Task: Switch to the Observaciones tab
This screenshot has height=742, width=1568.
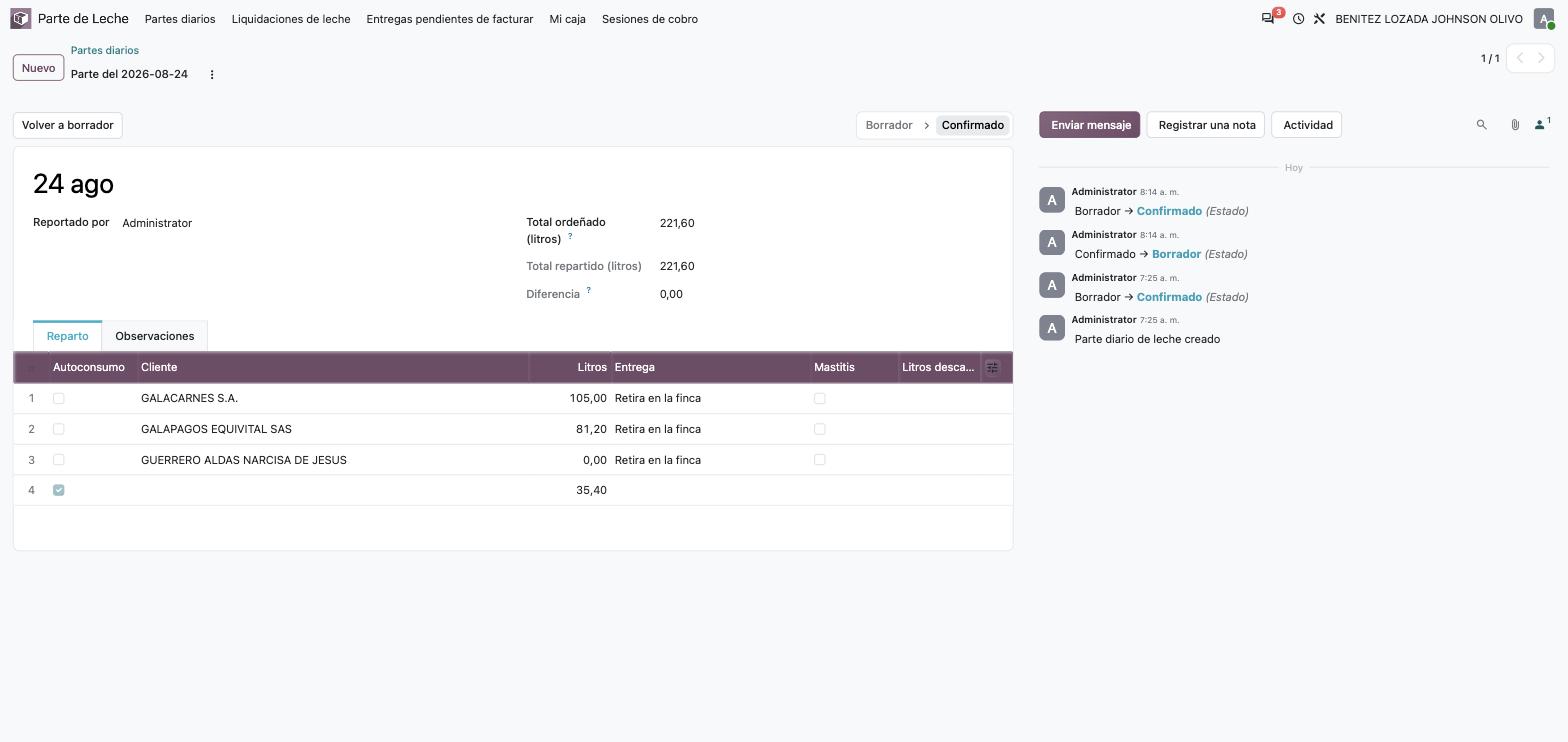Action: 155,336
